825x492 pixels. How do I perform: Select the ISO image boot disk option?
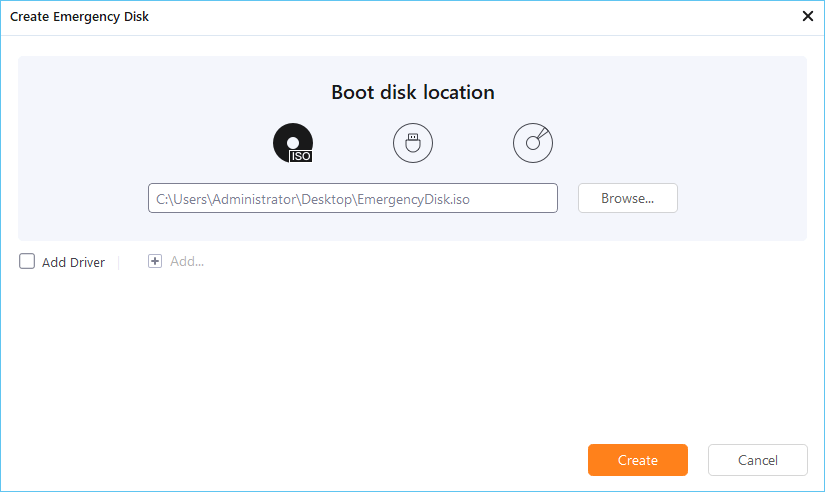click(x=293, y=143)
